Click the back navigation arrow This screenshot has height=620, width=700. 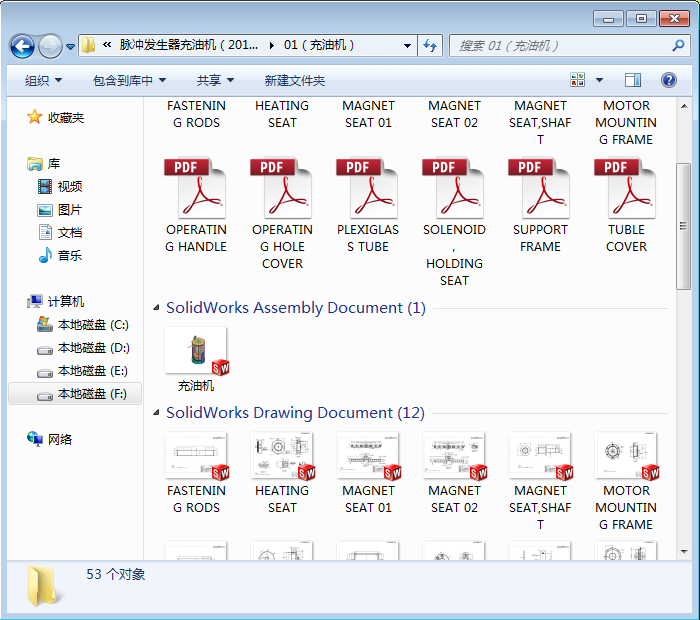point(22,46)
